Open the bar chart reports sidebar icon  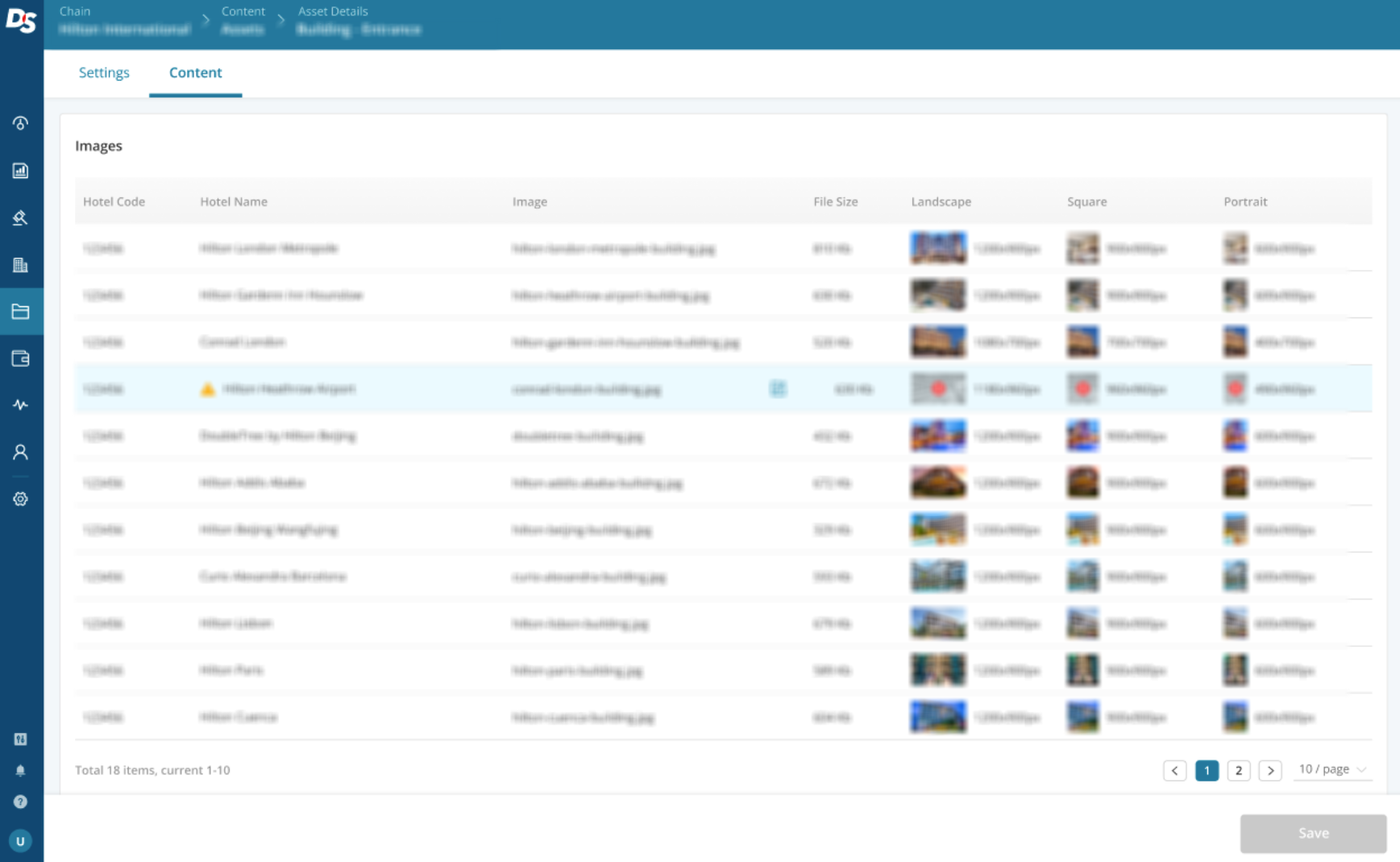click(21, 171)
